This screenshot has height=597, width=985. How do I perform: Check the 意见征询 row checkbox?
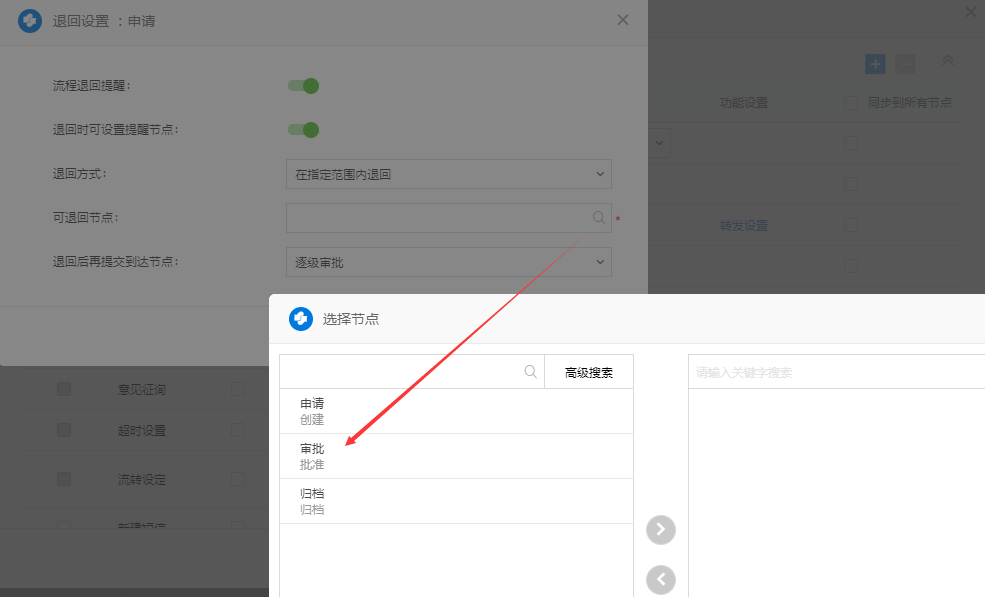(x=64, y=389)
